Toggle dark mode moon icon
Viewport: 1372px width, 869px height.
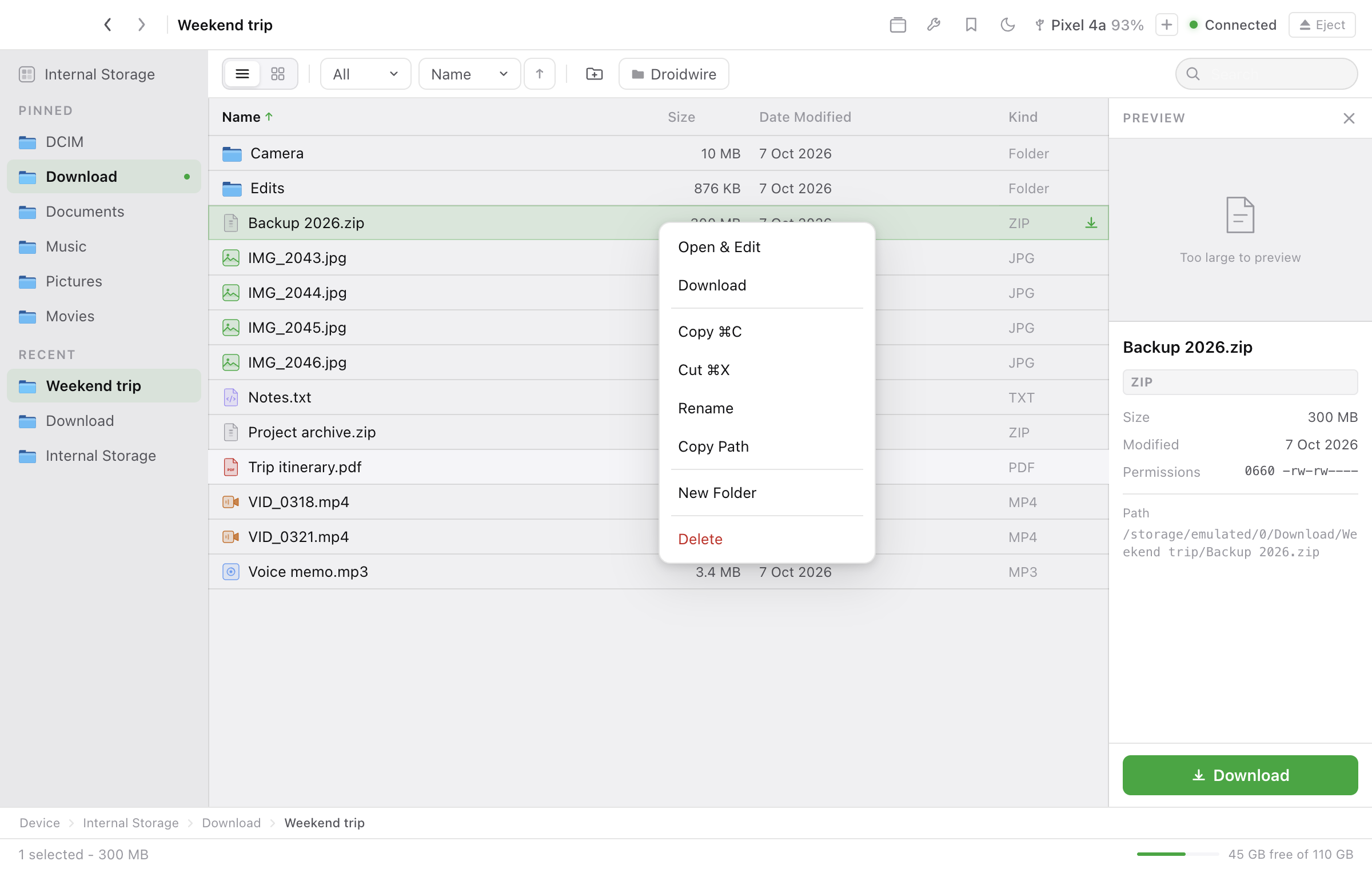1007,25
